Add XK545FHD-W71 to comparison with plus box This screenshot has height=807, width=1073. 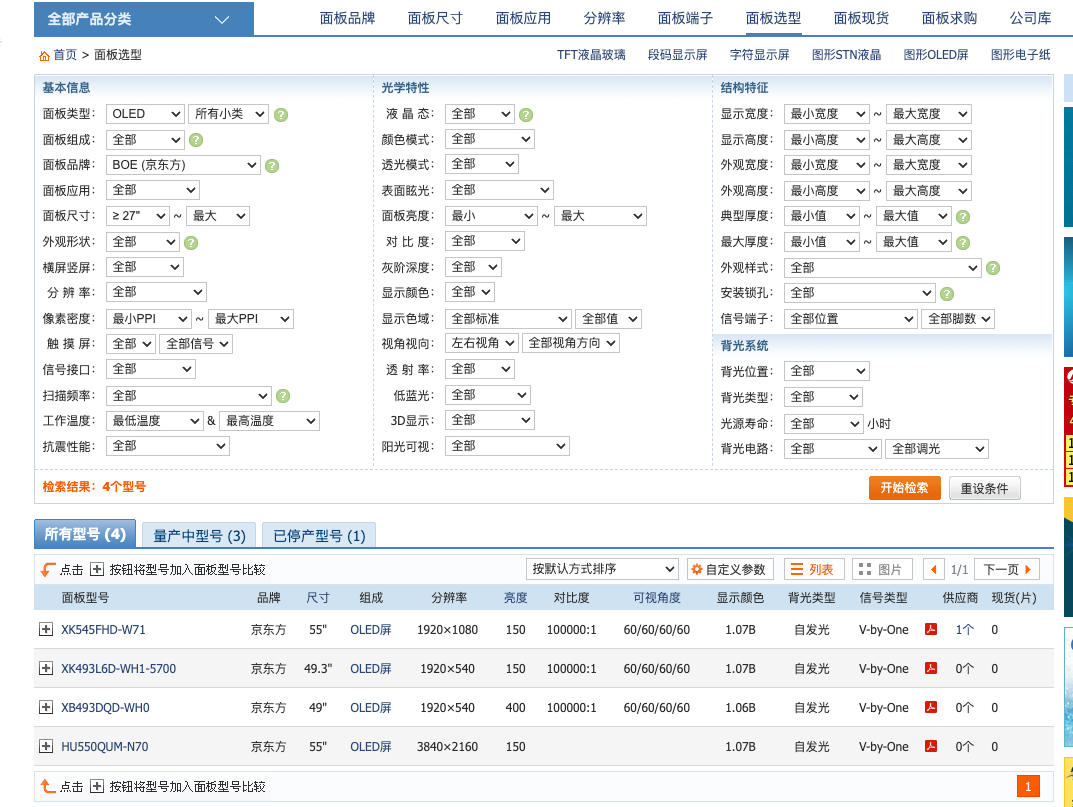tap(46, 629)
